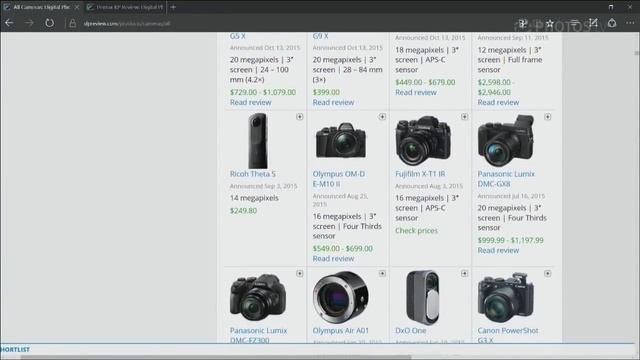Image resolution: width=640 pixels, height=360 pixels.
Task: Add this page to favorites star
Action: [549, 23]
